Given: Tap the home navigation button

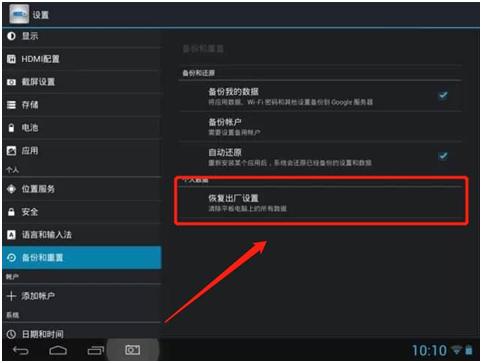Looking at the screenshot, I should click(58, 350).
